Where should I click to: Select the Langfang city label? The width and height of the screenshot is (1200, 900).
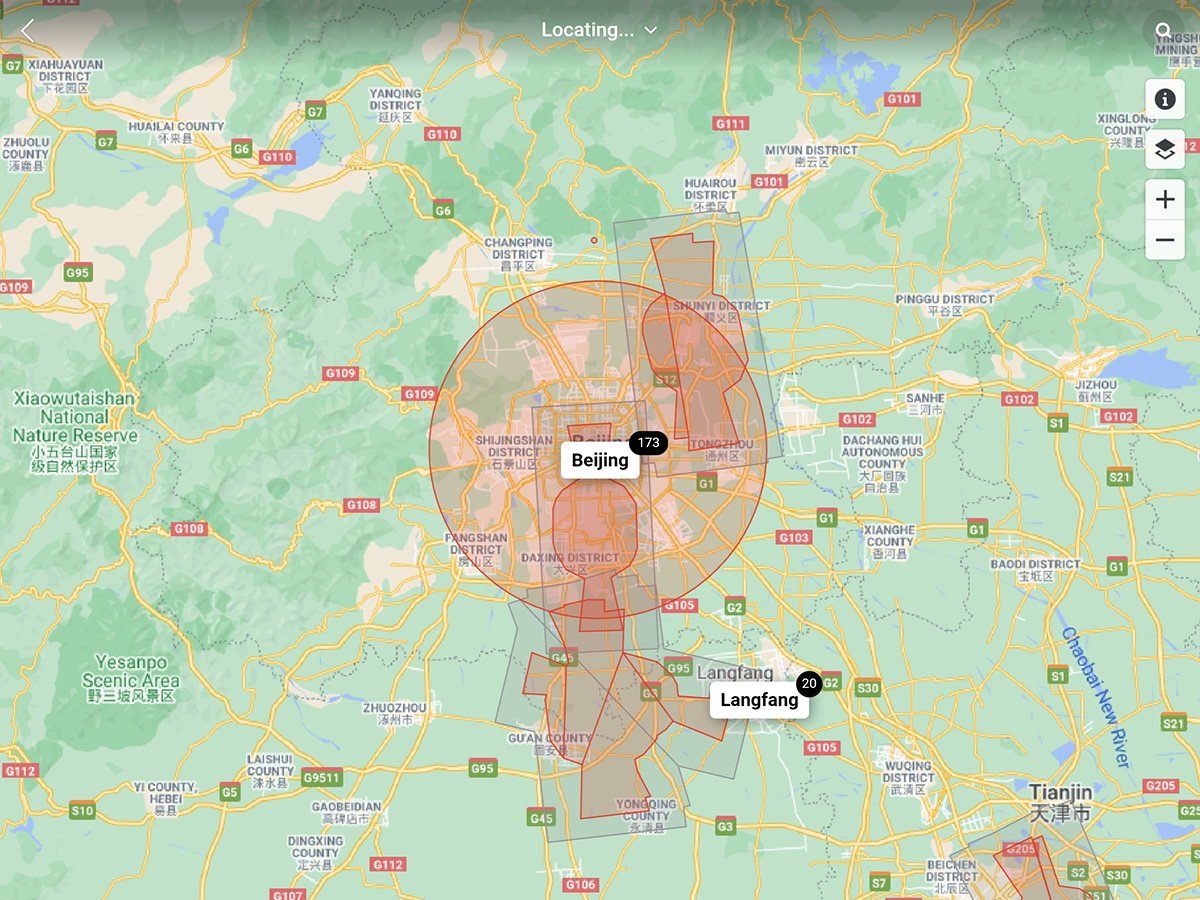pyautogui.click(x=759, y=700)
